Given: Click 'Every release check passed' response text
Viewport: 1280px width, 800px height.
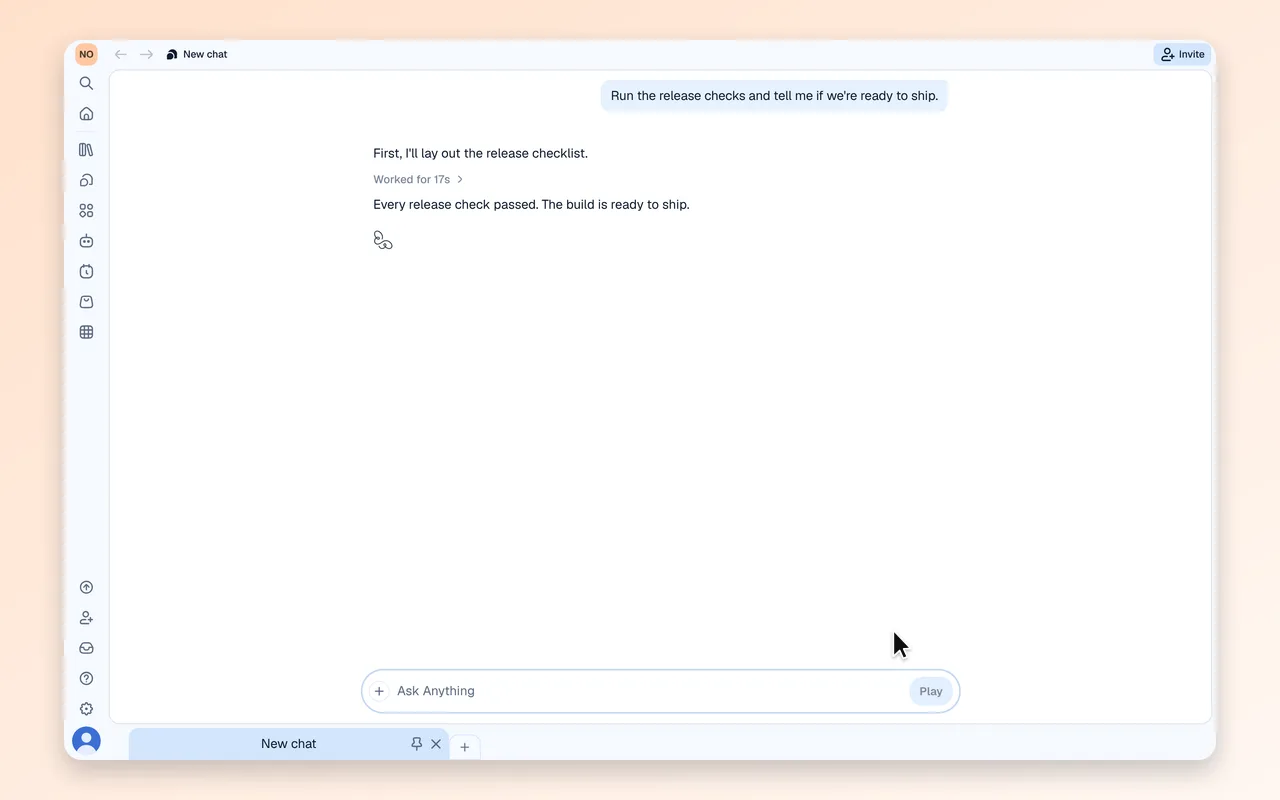Looking at the screenshot, I should pos(532,205).
